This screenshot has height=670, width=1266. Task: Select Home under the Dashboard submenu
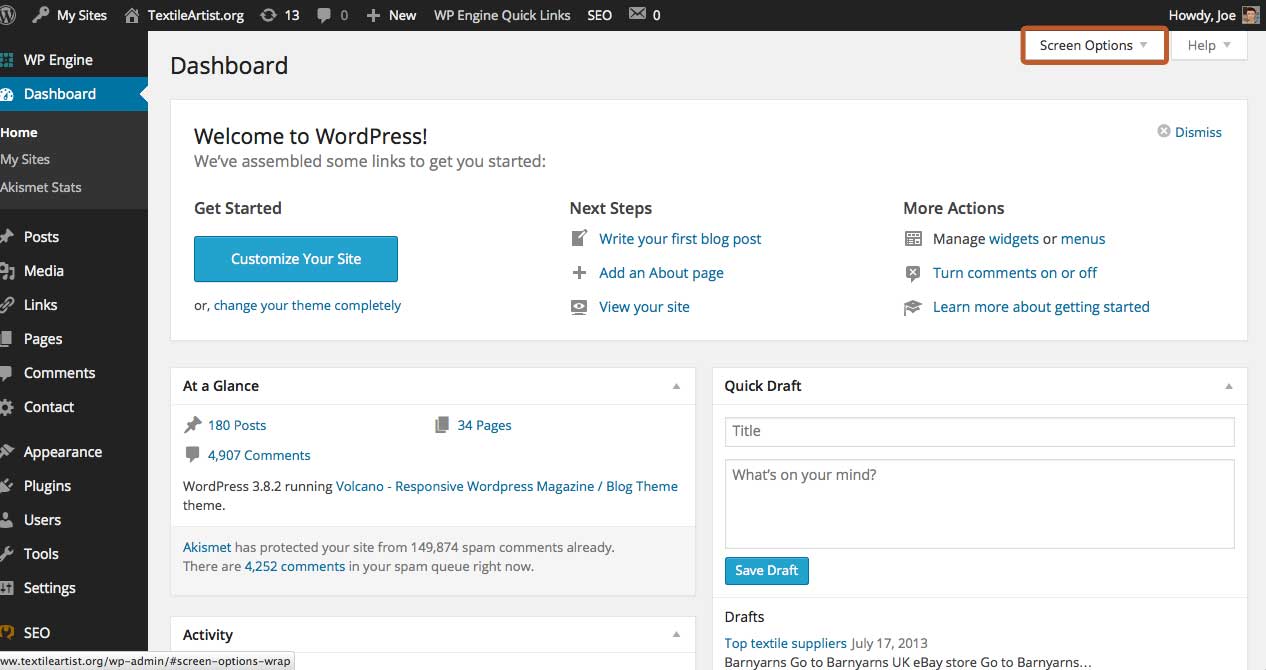pos(19,132)
